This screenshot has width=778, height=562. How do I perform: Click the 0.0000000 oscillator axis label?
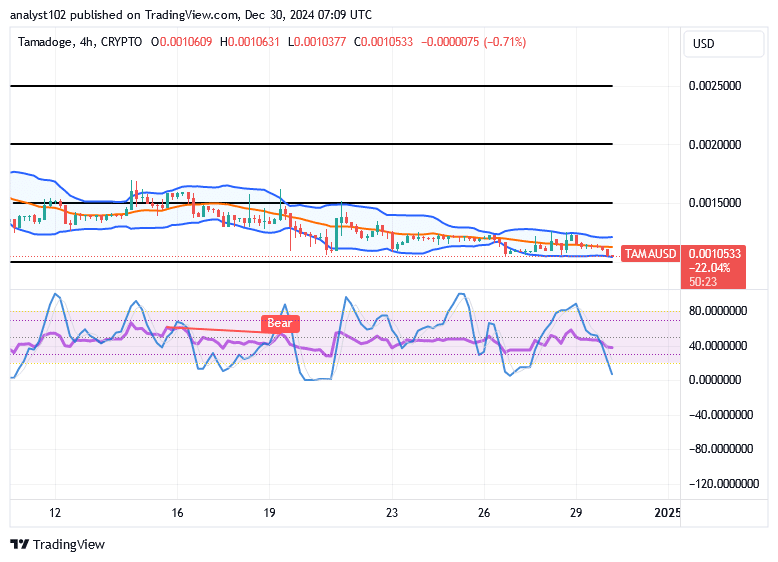pos(714,380)
